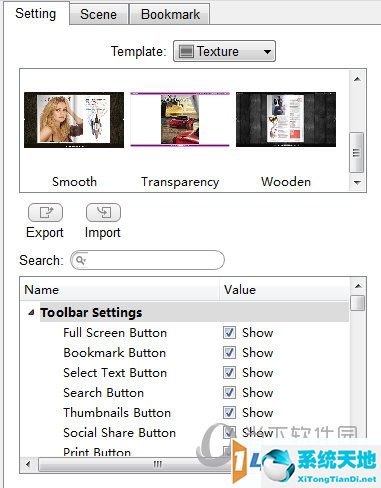The height and width of the screenshot is (488, 381).
Task: Click the Export icon button
Action: (45, 212)
